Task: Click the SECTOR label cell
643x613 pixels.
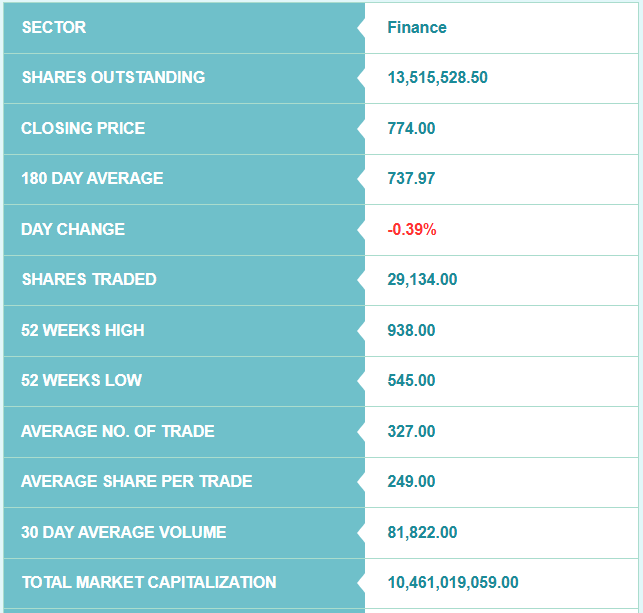Action: tap(54, 28)
